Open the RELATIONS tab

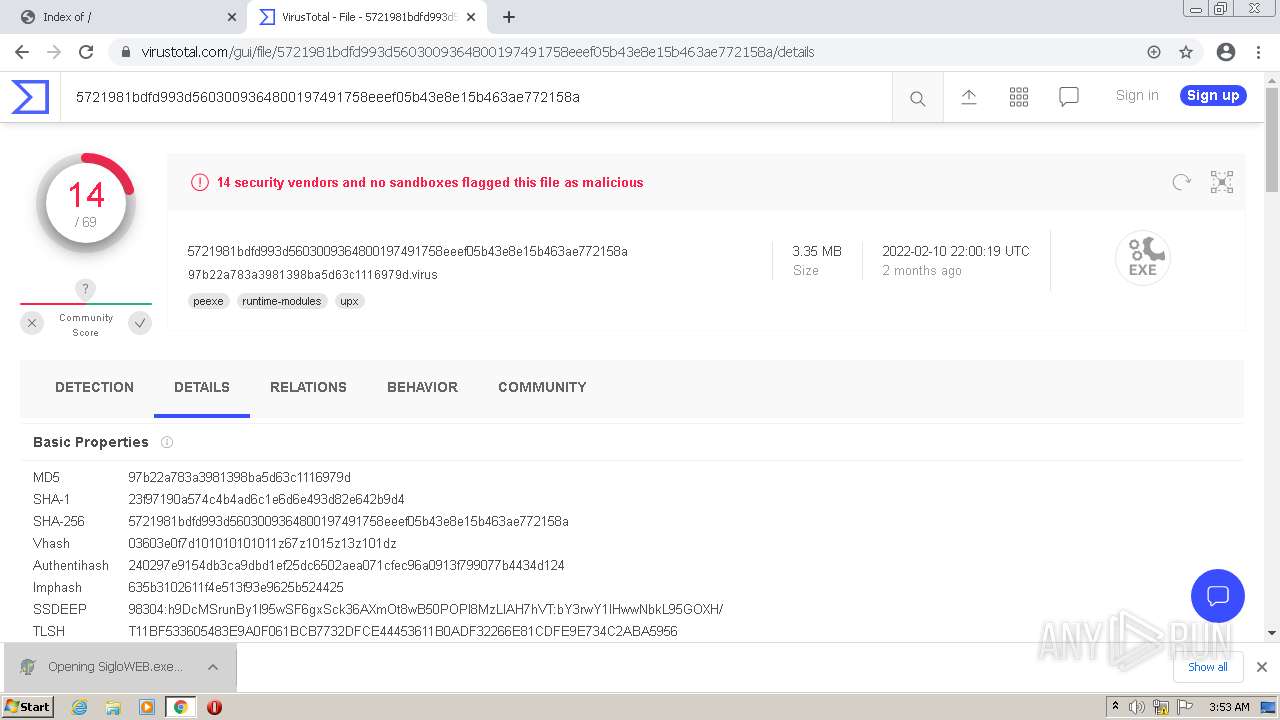[308, 387]
